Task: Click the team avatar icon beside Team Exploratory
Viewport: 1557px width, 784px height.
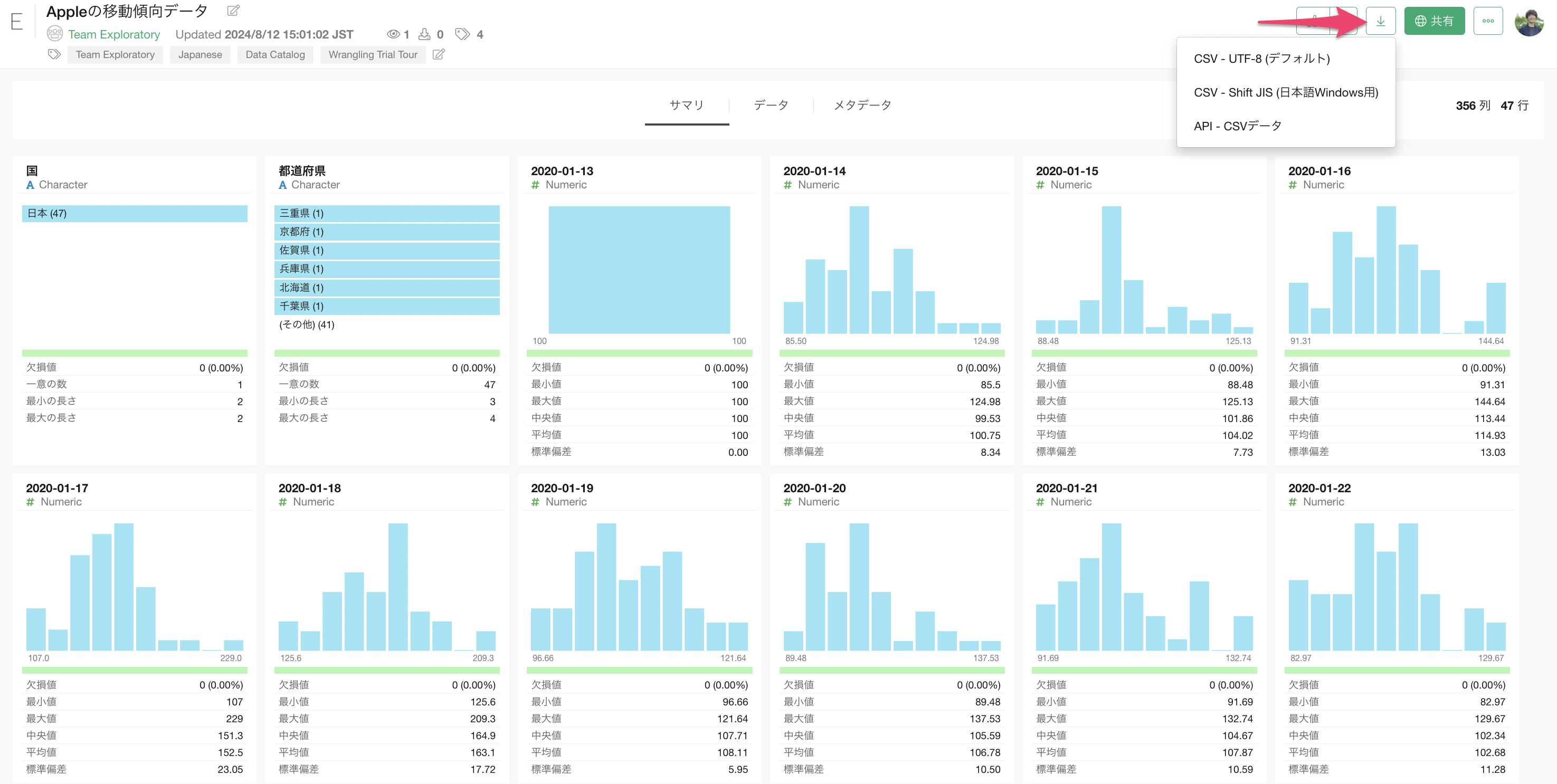Action: (55, 34)
